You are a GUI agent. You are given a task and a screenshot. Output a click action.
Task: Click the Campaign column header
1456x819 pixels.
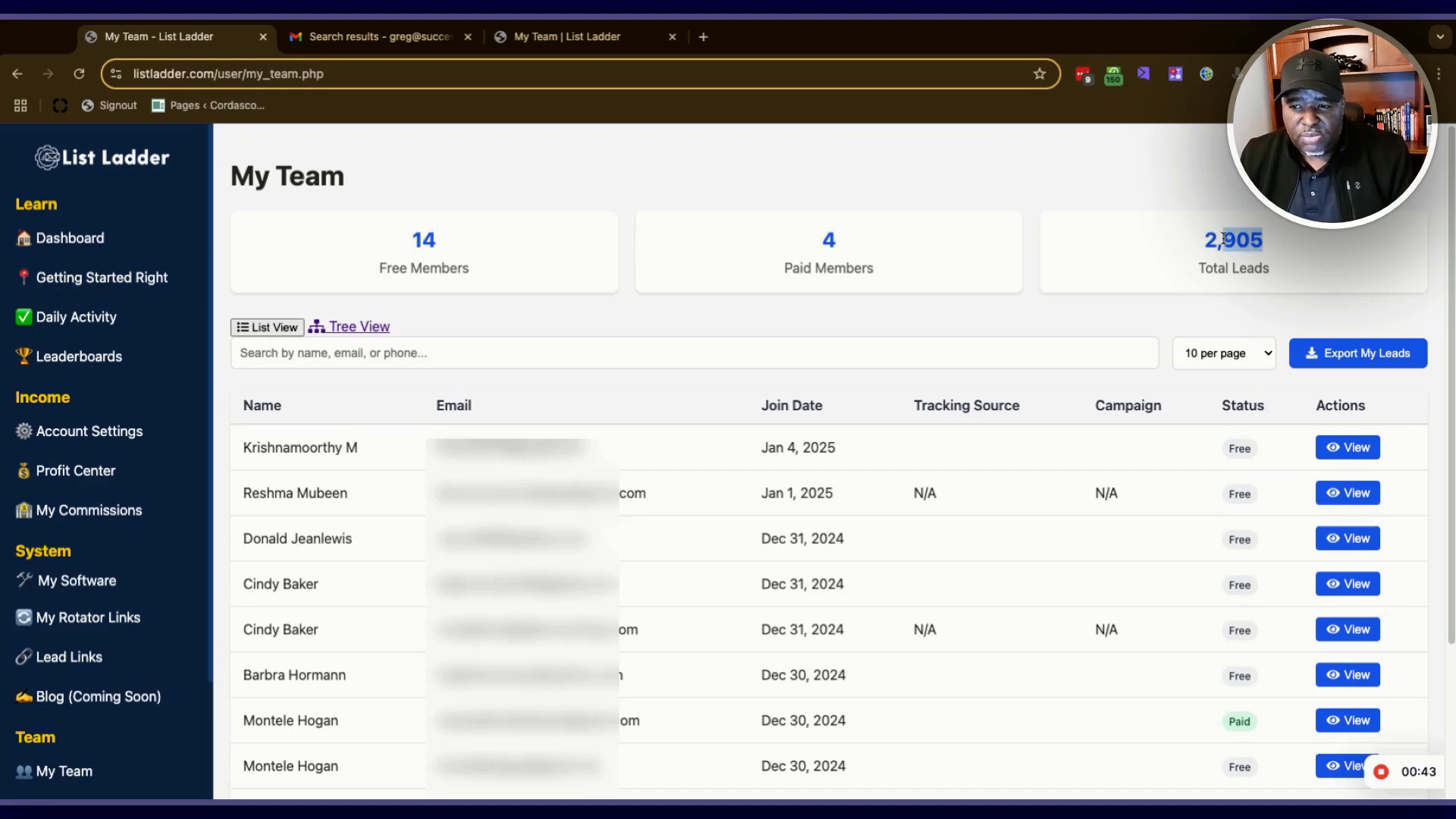[x=1128, y=405]
